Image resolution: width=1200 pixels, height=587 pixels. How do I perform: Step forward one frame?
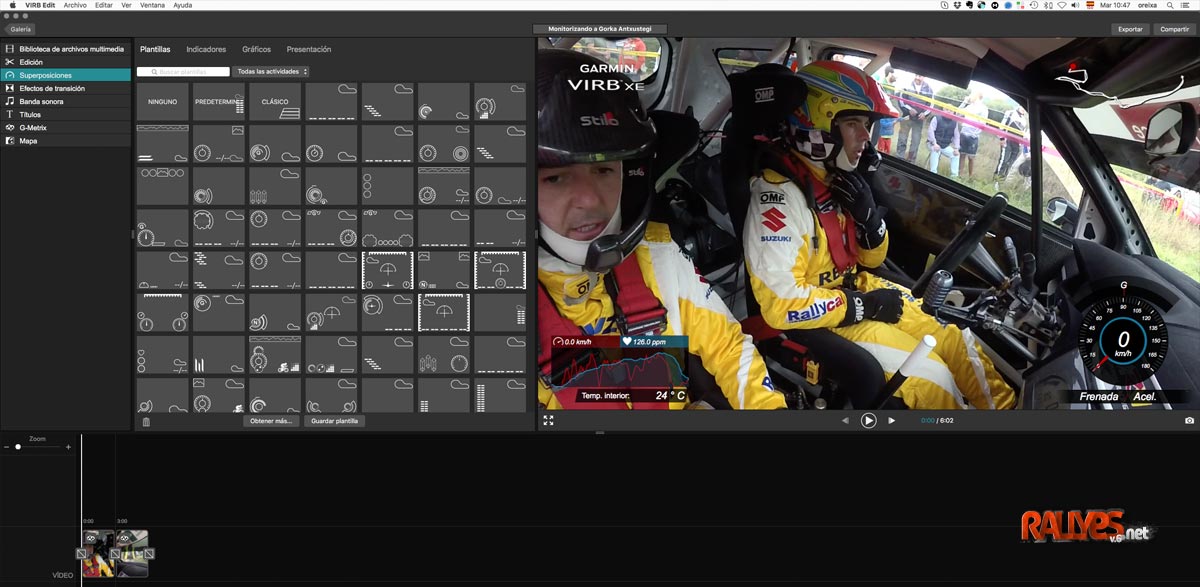[x=892, y=421]
